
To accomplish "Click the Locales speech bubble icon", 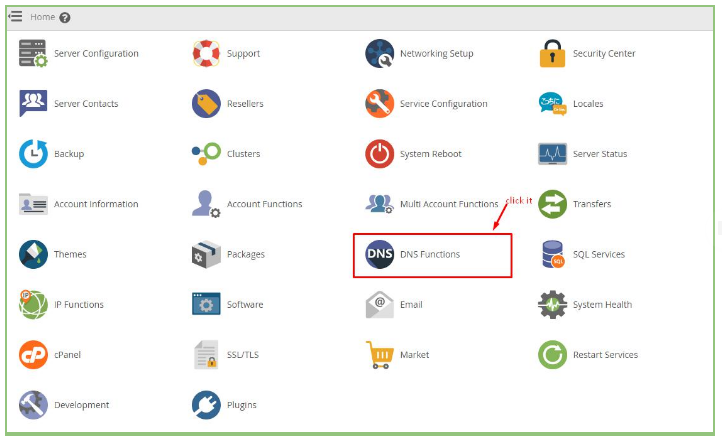I will [x=552, y=104].
